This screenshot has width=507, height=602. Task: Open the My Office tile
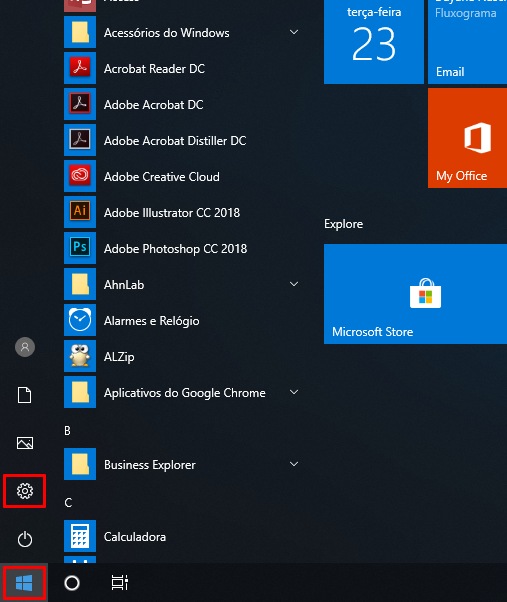point(467,138)
